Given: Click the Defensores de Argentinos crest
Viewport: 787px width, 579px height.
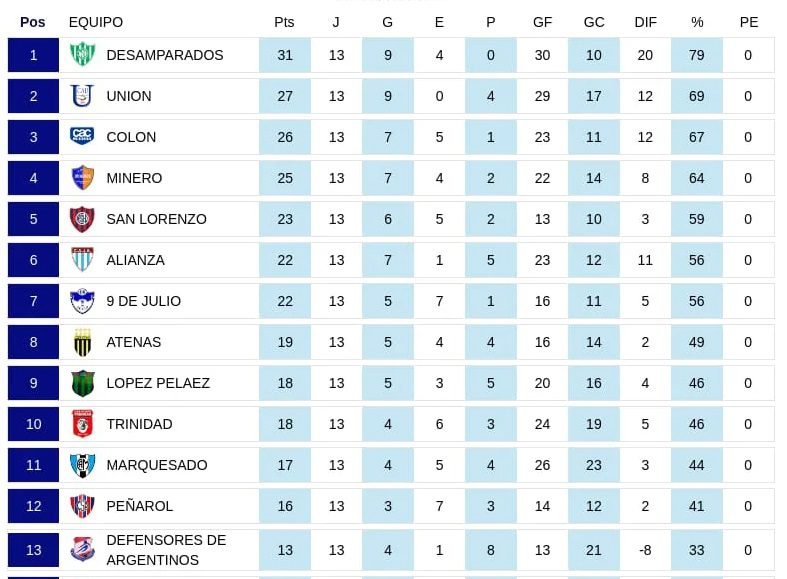Looking at the screenshot, I should pyautogui.click(x=82, y=549).
